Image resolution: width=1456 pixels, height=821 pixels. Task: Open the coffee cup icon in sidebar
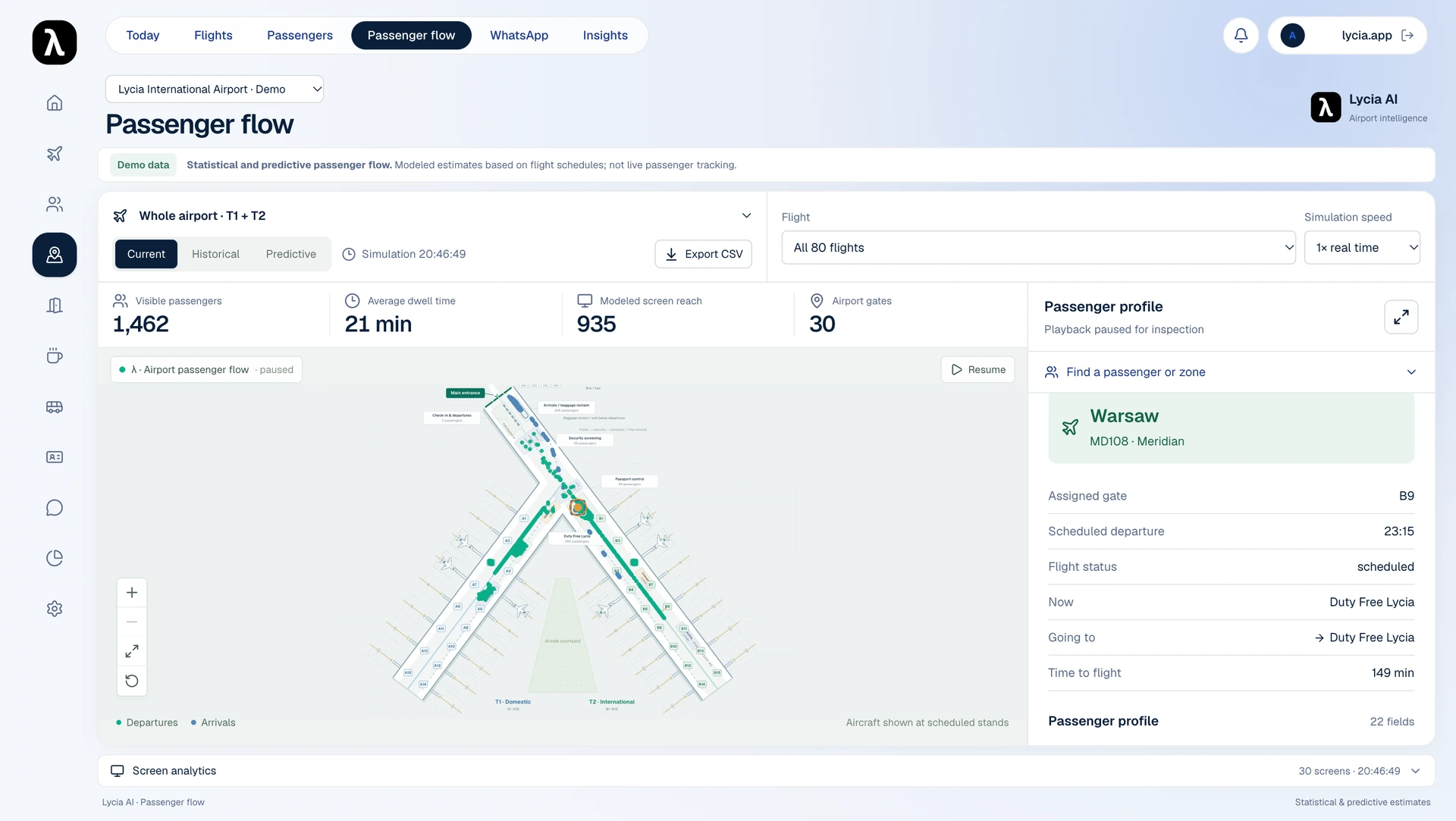click(x=55, y=356)
